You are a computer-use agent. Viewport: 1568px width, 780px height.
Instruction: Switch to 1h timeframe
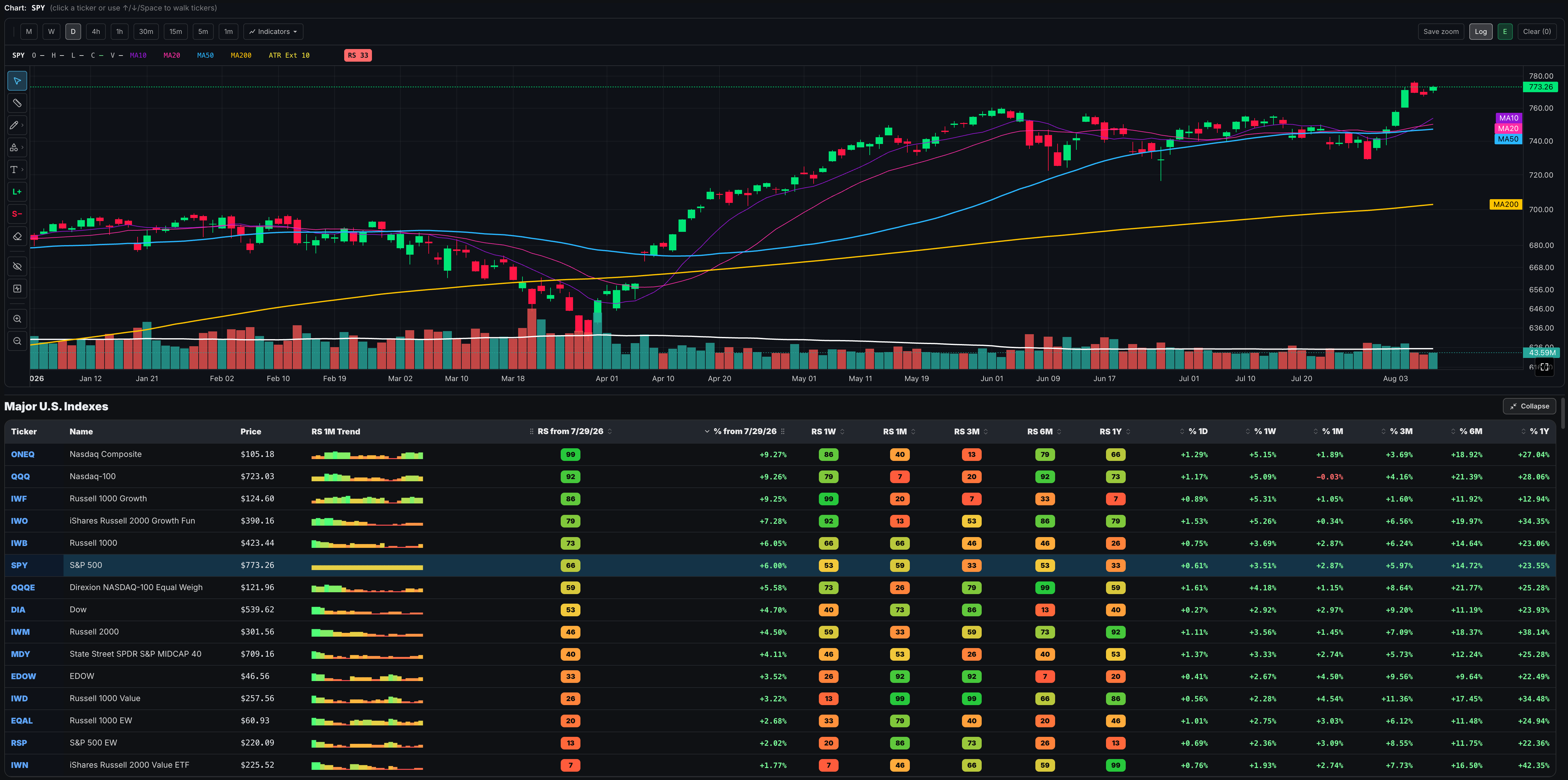pos(119,32)
